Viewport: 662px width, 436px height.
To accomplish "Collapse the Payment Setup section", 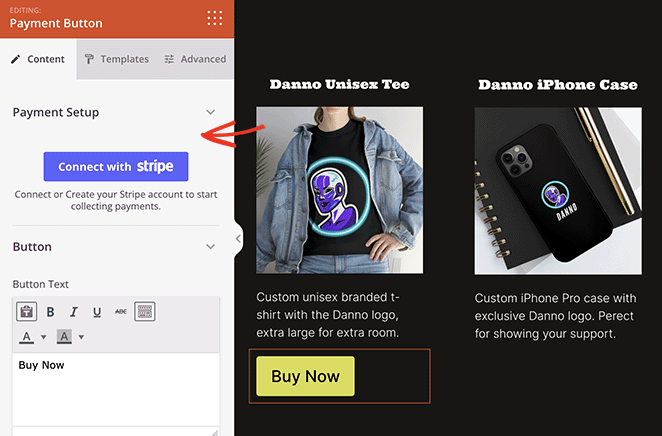I will coord(210,112).
